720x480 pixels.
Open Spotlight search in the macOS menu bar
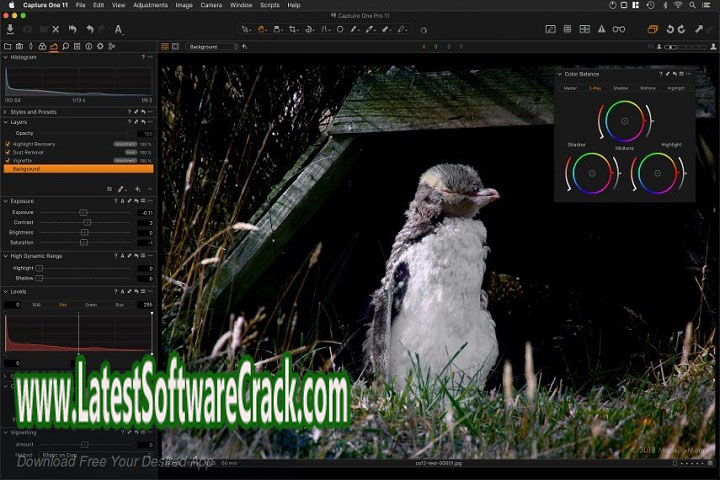(x=692, y=5)
